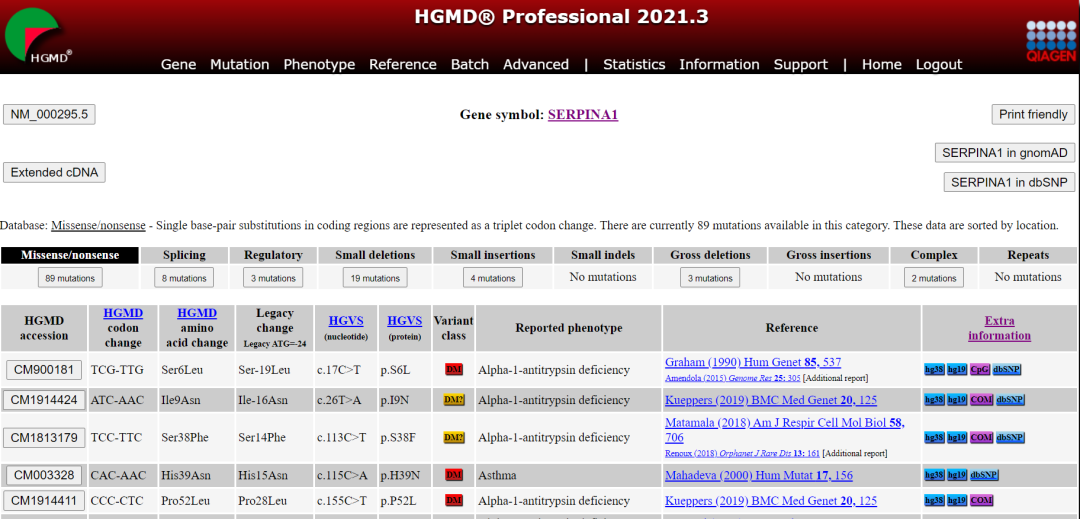Click the Extended cDNA button
The width and height of the screenshot is (1080, 519).
click(x=54, y=173)
